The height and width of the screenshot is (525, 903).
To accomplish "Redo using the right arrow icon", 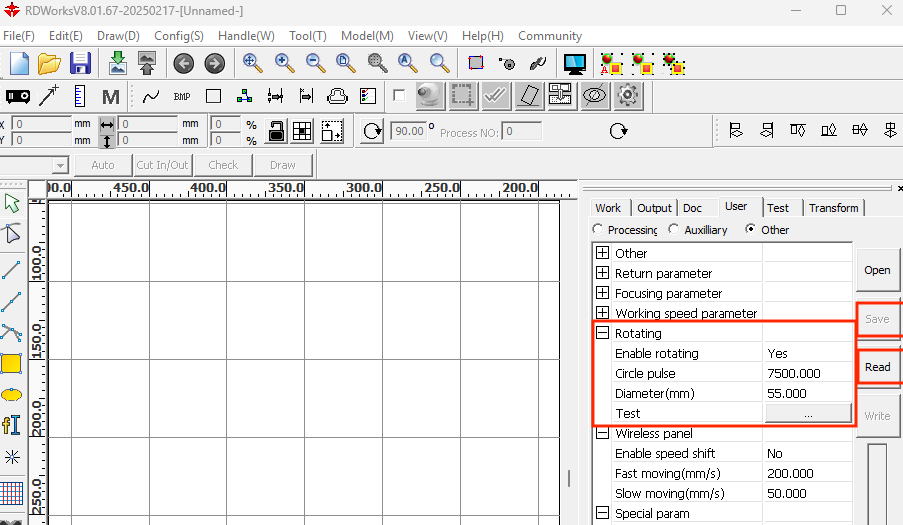I will click(215, 63).
